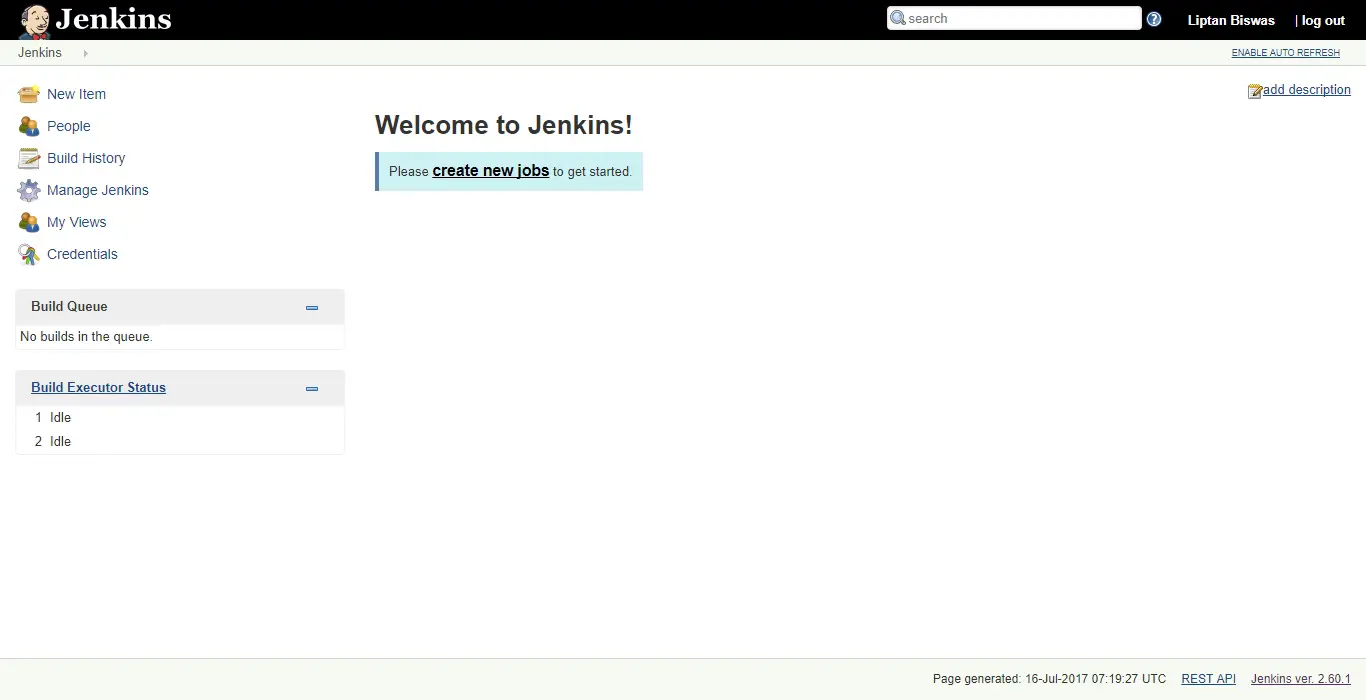Log out of Jenkins
Image resolution: width=1366 pixels, height=700 pixels.
[x=1323, y=20]
